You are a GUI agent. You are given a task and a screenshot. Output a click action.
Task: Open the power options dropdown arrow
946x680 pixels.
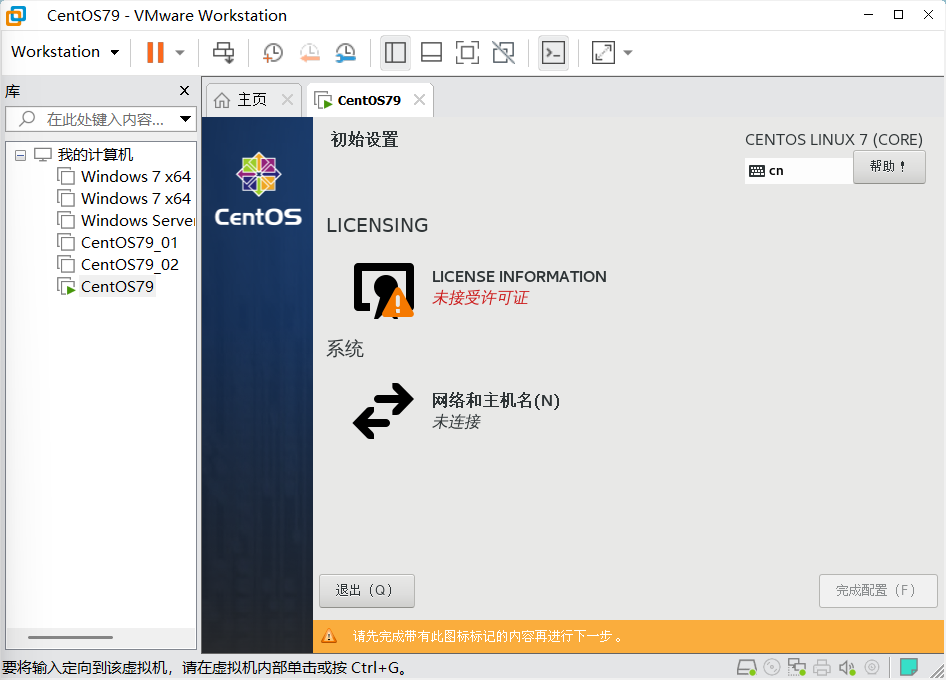point(180,52)
